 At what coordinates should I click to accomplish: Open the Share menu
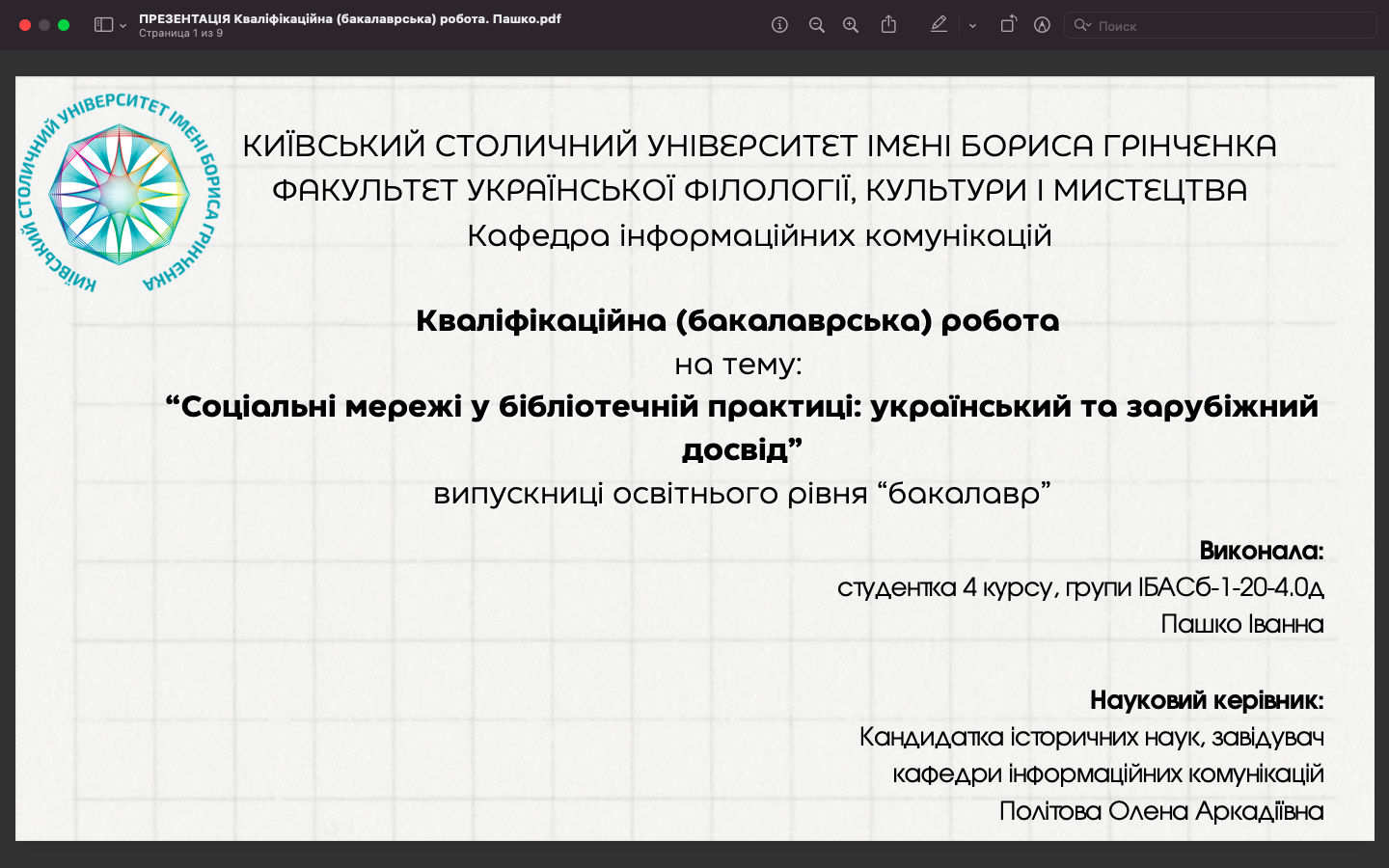(x=888, y=25)
